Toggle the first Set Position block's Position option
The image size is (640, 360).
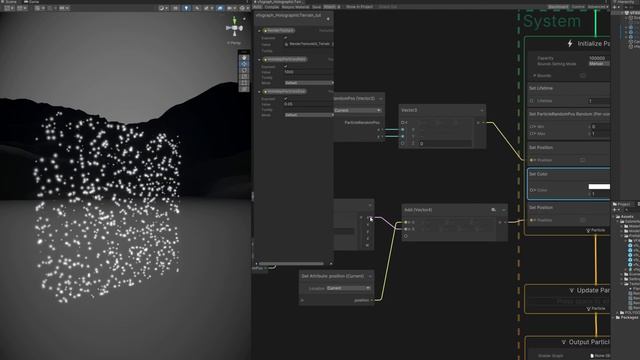pos(582,160)
